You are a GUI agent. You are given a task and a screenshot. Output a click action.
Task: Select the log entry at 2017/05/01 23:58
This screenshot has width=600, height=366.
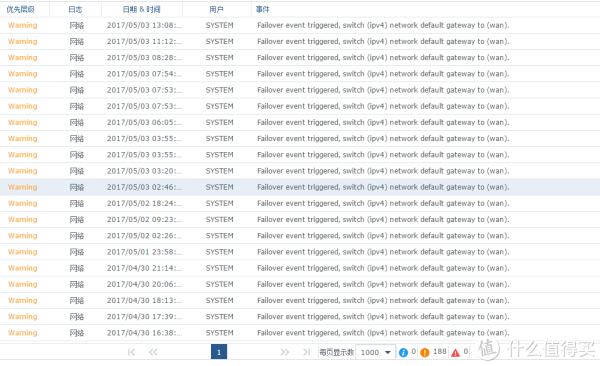click(x=300, y=252)
